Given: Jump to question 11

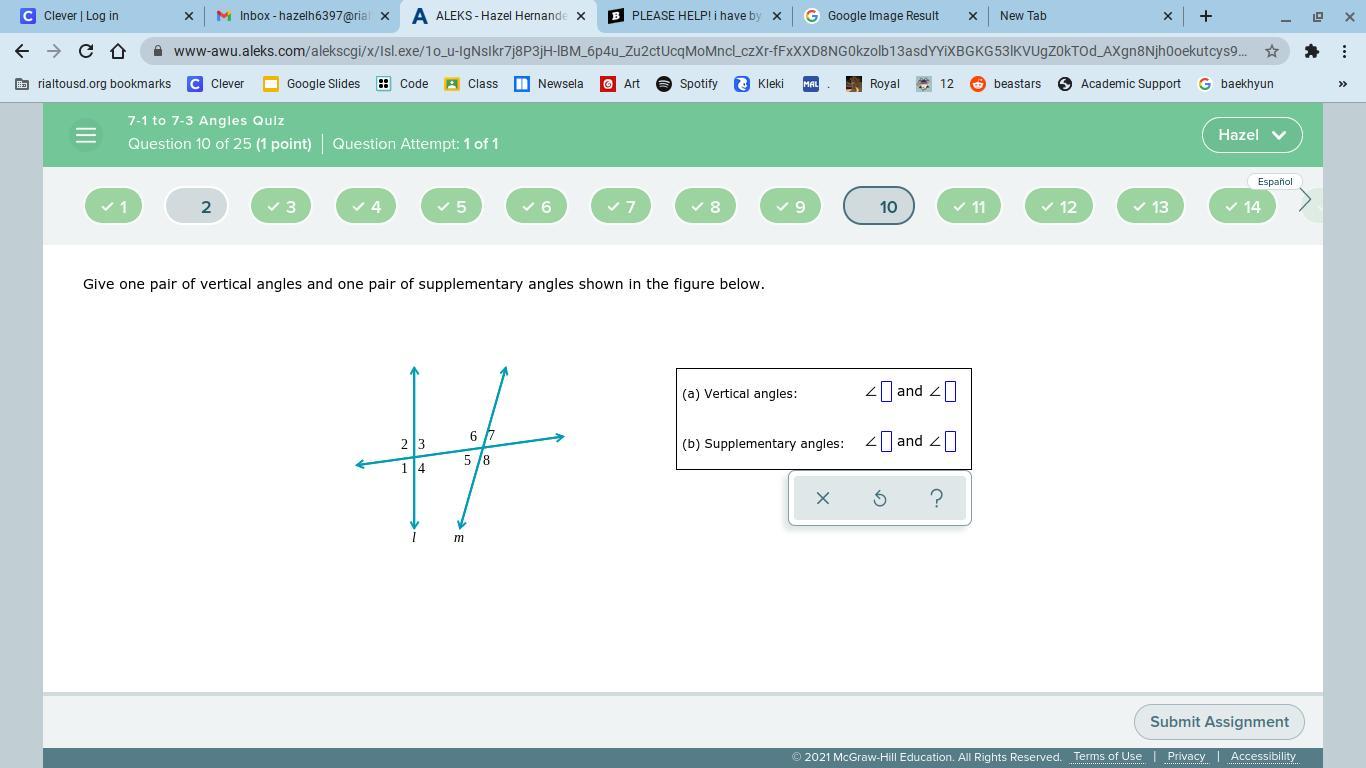Looking at the screenshot, I should click(x=969, y=207).
